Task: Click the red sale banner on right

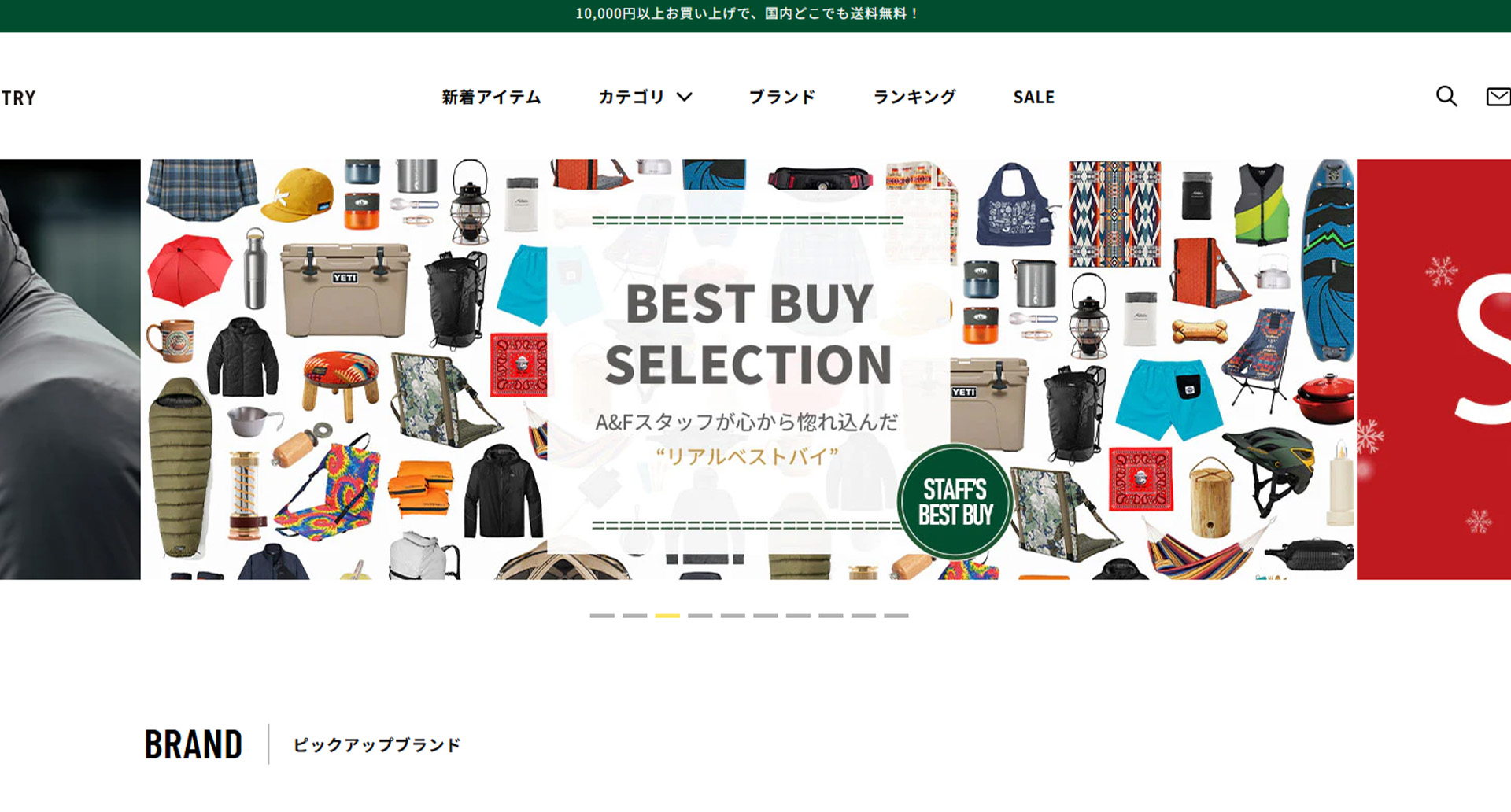Action: [x=1434, y=370]
